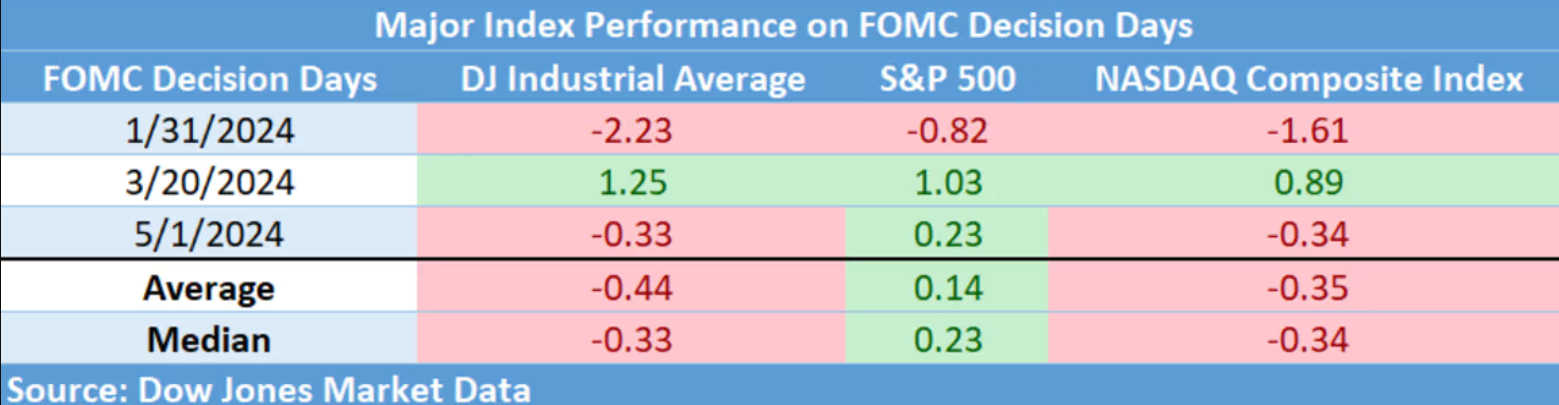
Task: Select the 0.14 S&P 500 average value
Action: tap(946, 288)
